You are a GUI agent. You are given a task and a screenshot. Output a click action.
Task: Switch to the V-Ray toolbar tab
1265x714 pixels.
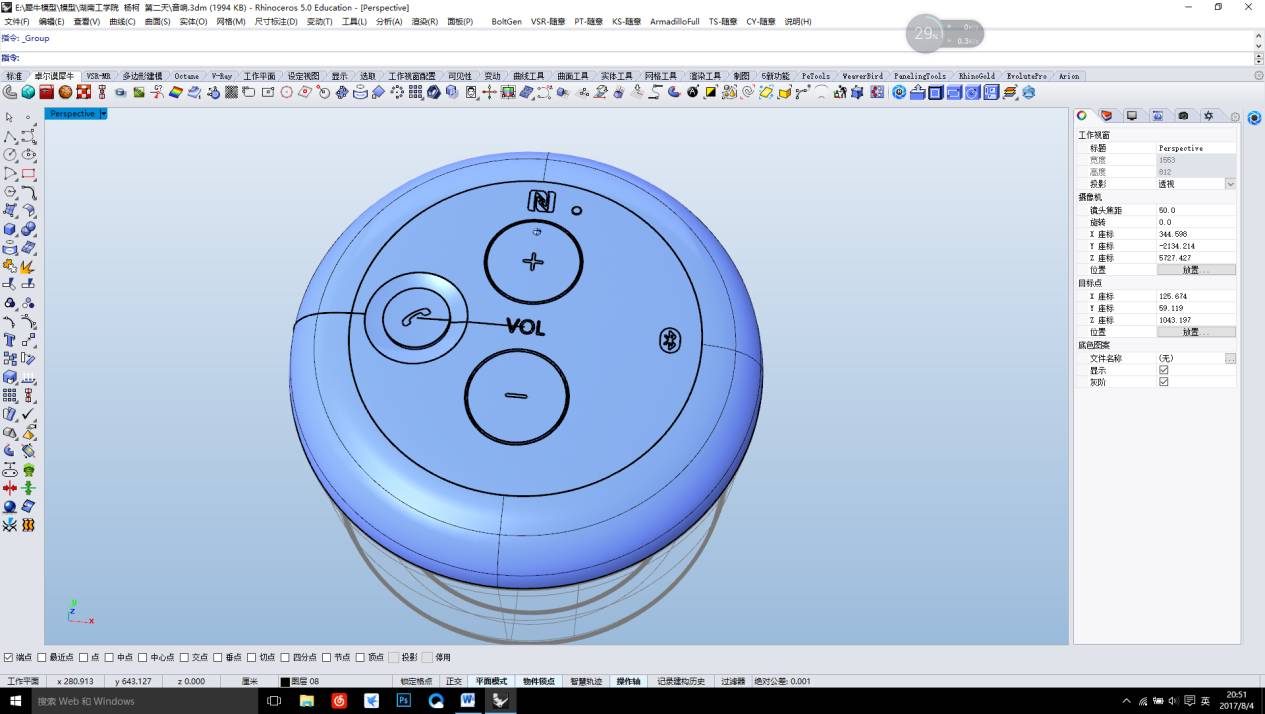click(221, 76)
